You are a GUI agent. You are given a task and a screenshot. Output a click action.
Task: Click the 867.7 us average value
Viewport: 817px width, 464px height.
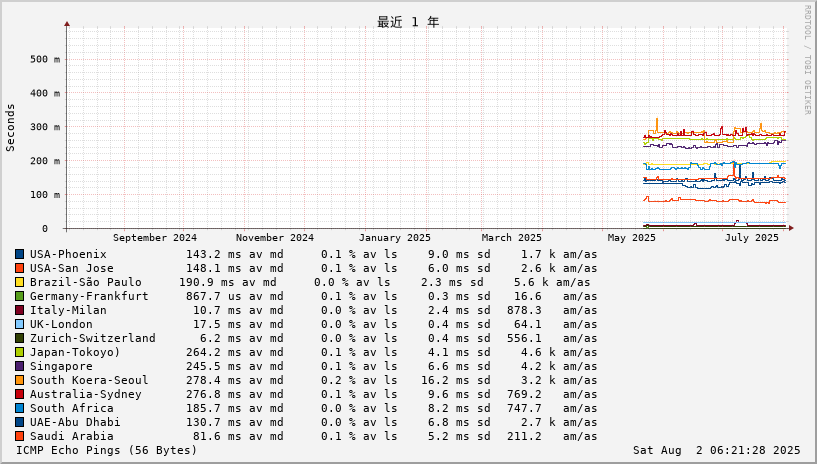pos(214,296)
